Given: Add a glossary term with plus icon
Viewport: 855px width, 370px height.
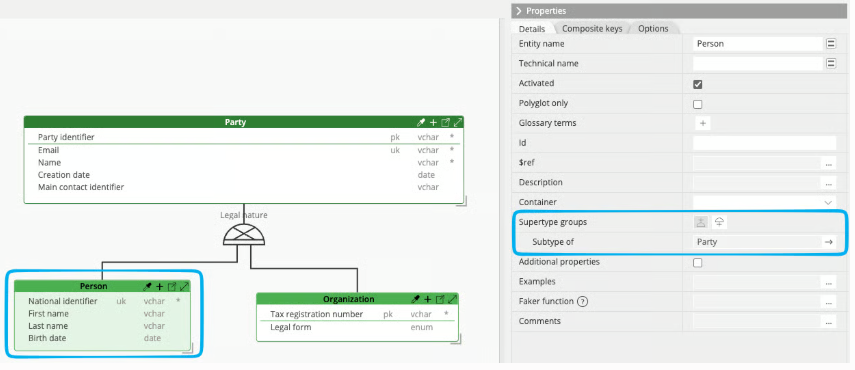Looking at the screenshot, I should click(703, 123).
